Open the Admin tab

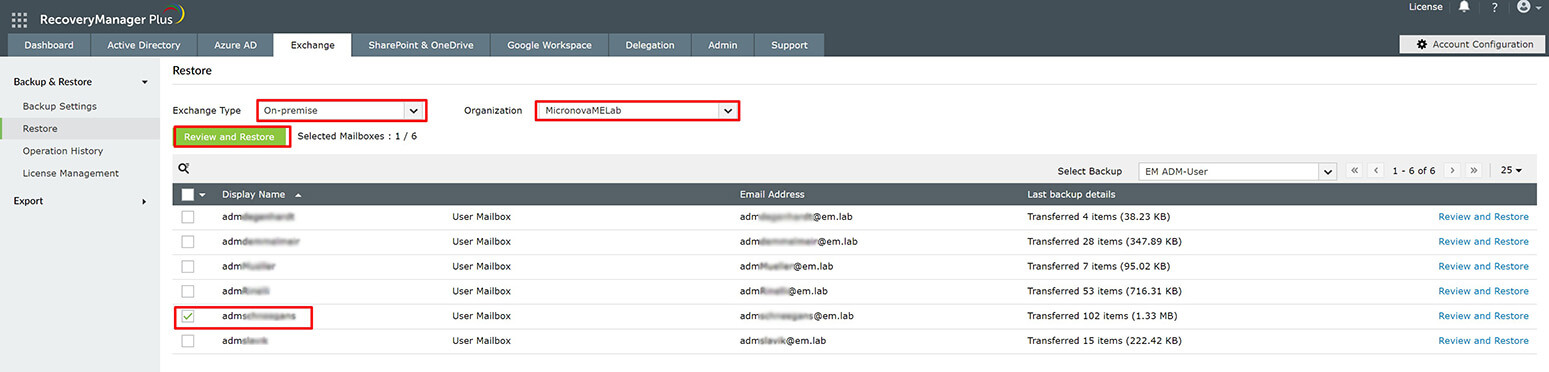click(723, 45)
